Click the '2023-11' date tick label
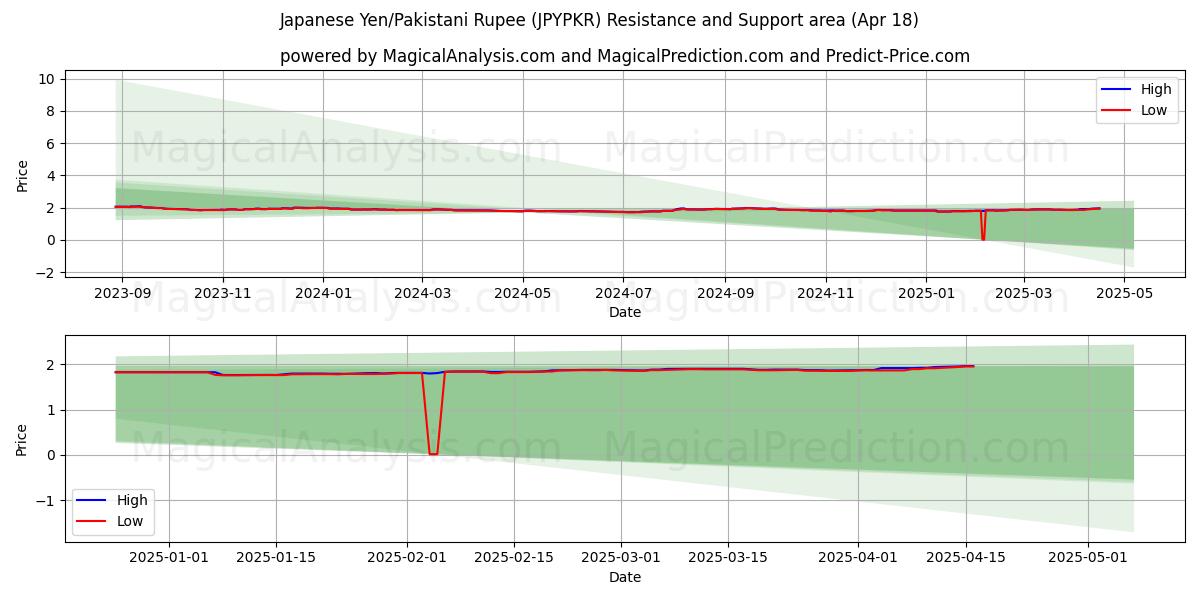Image resolution: width=1200 pixels, height=600 pixels. 222,295
